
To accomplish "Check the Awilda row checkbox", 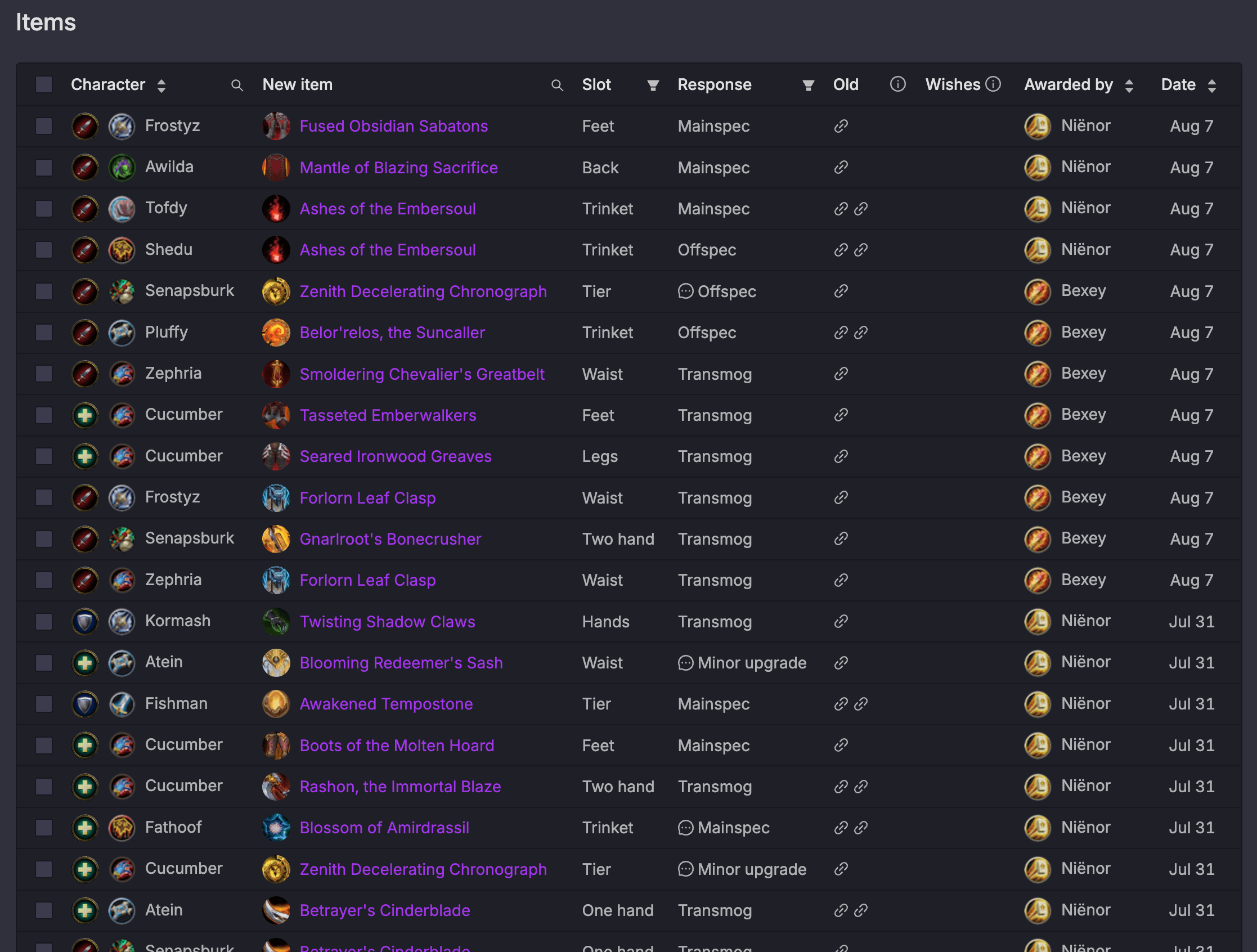I will pos(44,168).
